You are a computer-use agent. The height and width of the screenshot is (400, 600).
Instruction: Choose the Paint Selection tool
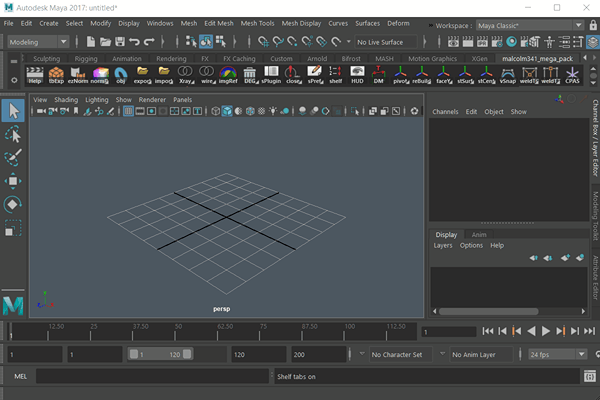[x=13, y=157]
